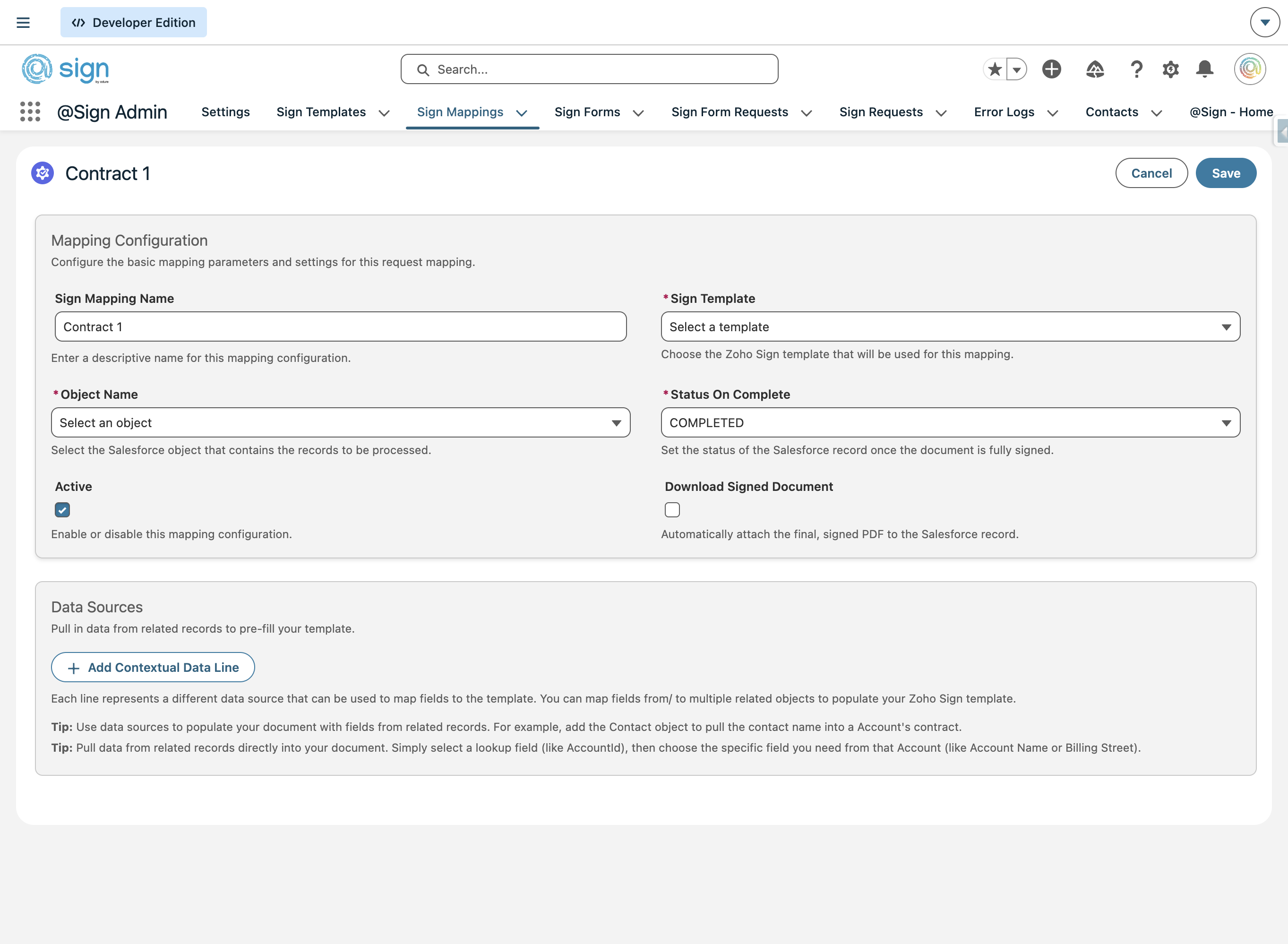Open the notifications bell

click(1204, 69)
